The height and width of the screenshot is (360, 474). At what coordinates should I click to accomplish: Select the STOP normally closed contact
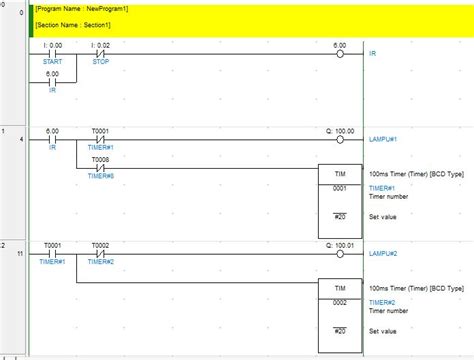(100, 54)
